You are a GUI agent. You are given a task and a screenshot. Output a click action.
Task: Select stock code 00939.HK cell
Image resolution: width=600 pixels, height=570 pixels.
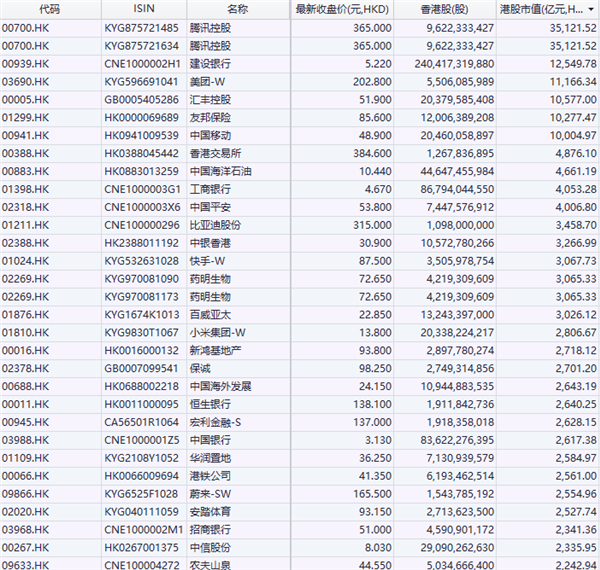[x=26, y=63]
